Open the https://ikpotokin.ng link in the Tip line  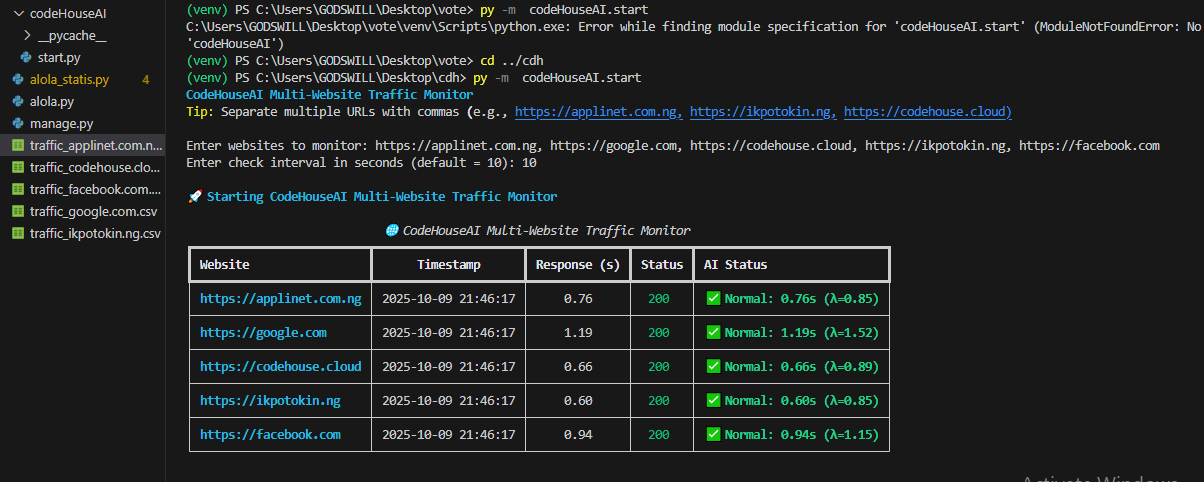click(763, 111)
